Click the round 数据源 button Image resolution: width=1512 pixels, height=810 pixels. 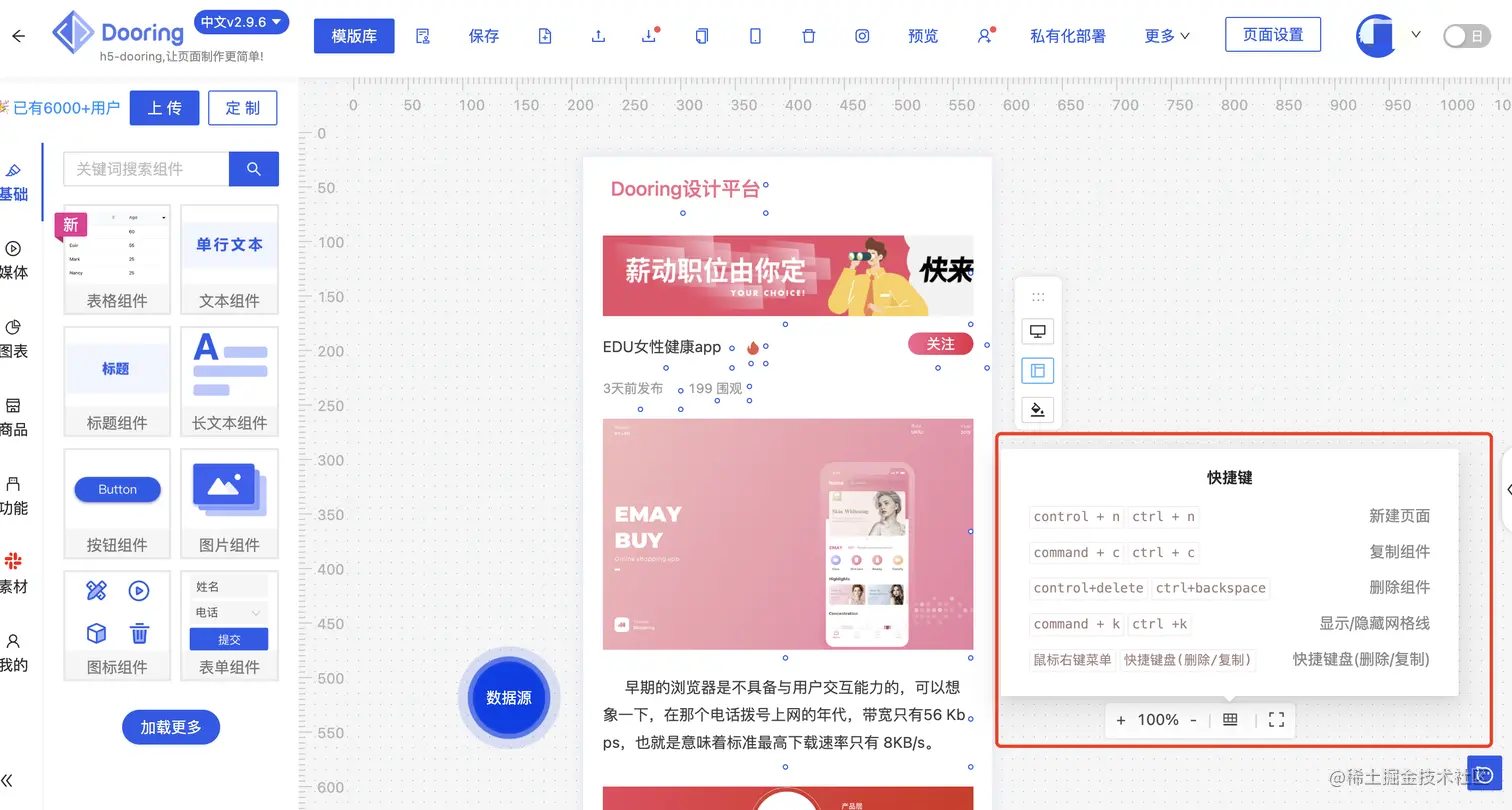pyautogui.click(x=509, y=697)
